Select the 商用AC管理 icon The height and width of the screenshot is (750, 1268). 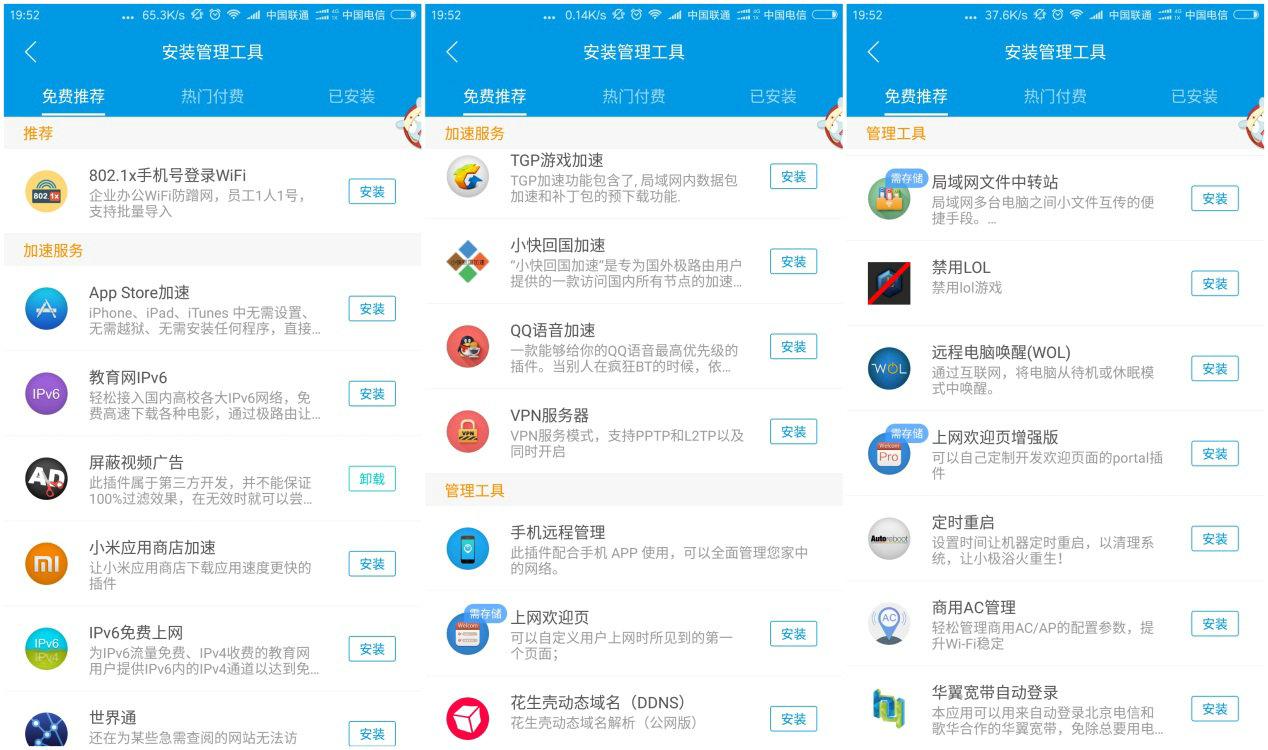[889, 623]
